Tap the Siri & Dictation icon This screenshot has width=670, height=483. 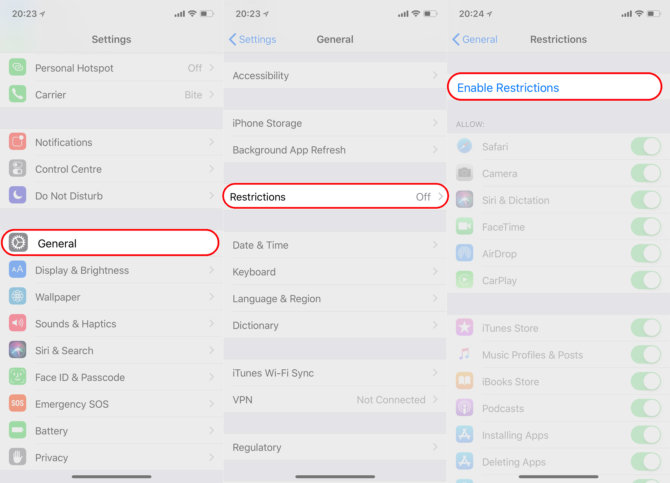coord(464,200)
